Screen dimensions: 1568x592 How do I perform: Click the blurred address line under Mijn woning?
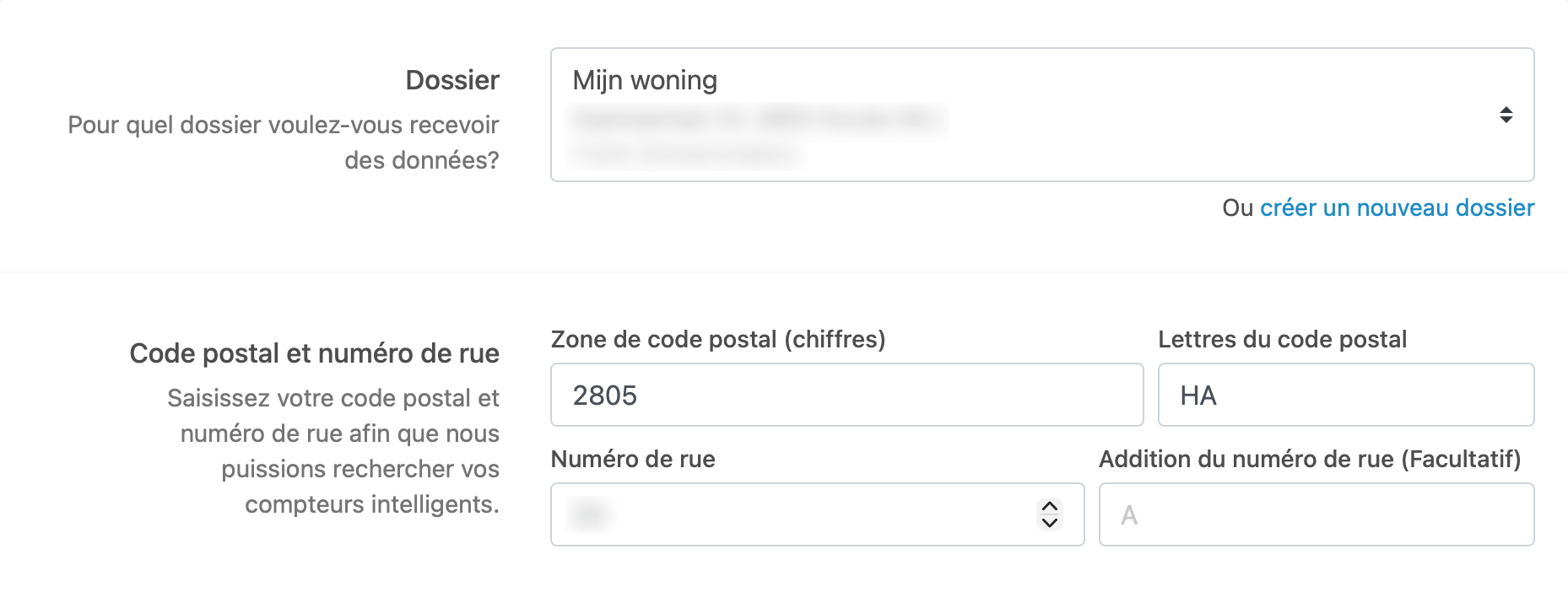click(756, 119)
